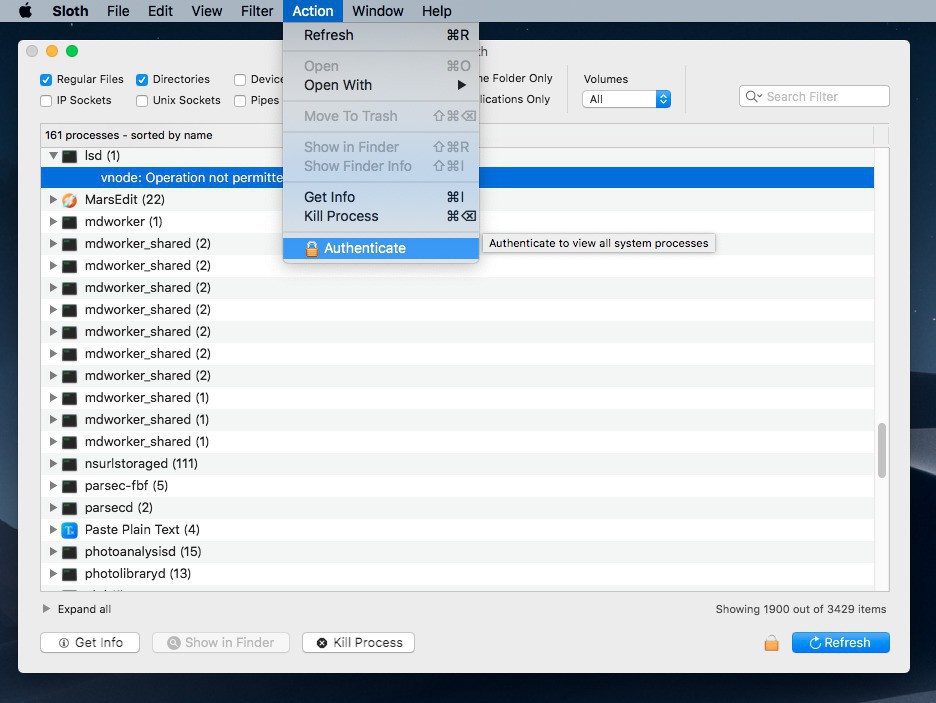This screenshot has height=703, width=936.
Task: Open the View menu
Action: click(207, 11)
